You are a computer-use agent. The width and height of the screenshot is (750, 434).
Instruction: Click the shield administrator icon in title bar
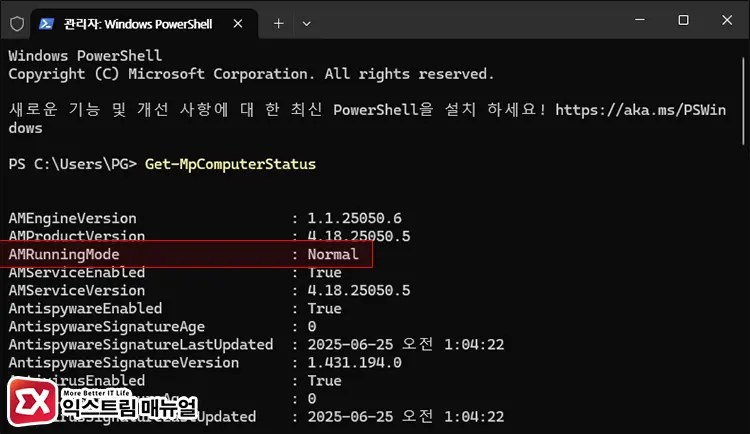(17, 23)
